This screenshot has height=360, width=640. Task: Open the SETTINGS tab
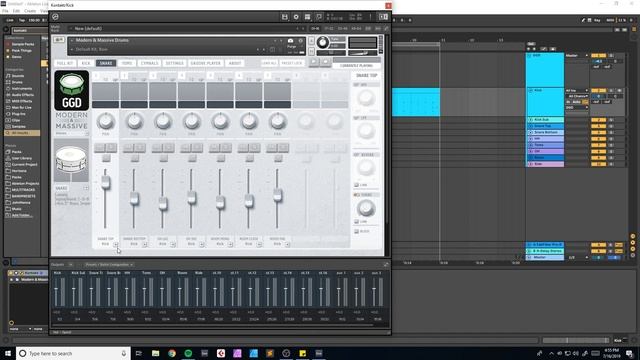coord(174,63)
